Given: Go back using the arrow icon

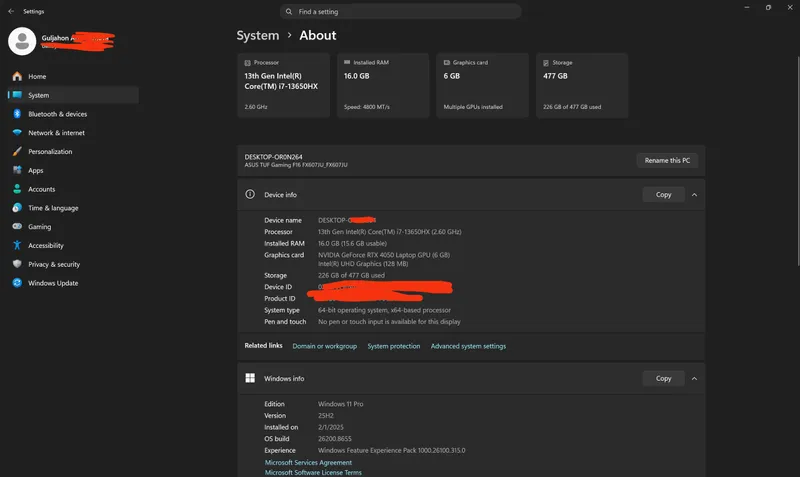Looking at the screenshot, I should pos(11,11).
